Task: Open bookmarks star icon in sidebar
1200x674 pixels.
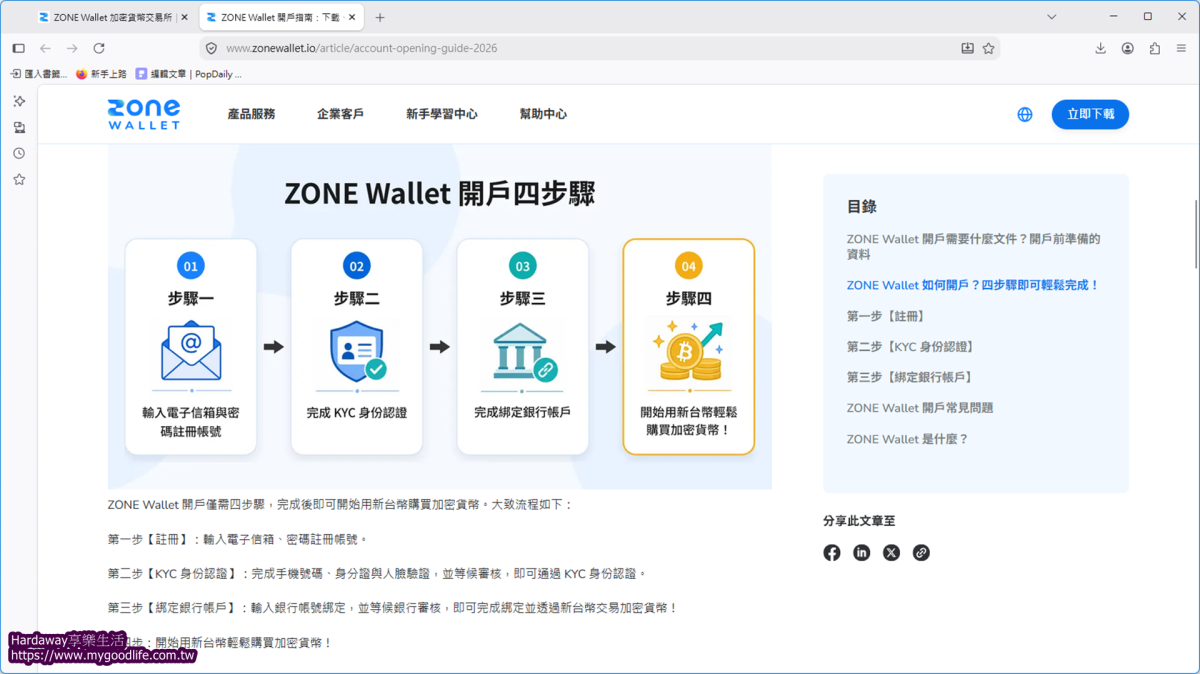Action: point(19,179)
